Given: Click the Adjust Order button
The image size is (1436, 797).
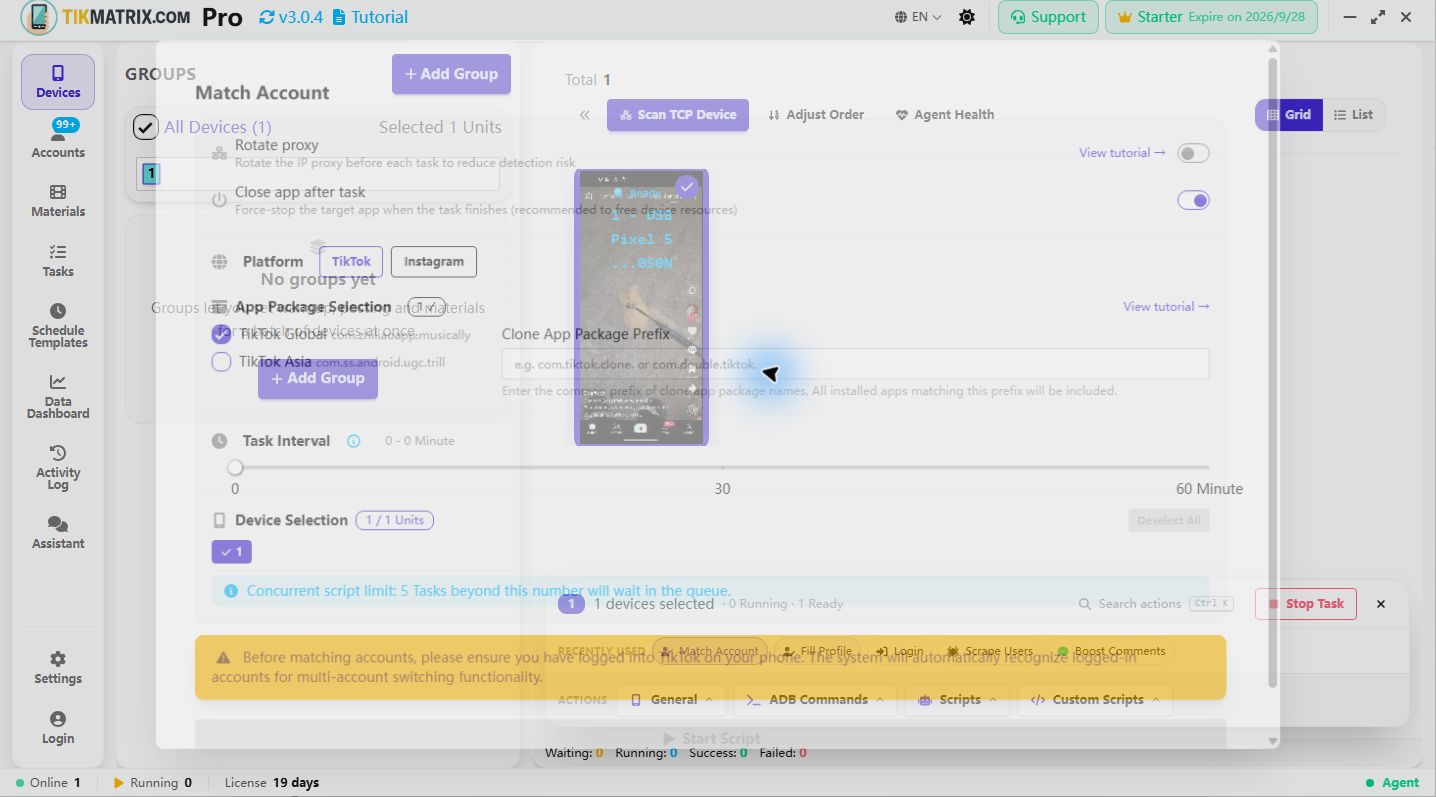Looking at the screenshot, I should (816, 115).
